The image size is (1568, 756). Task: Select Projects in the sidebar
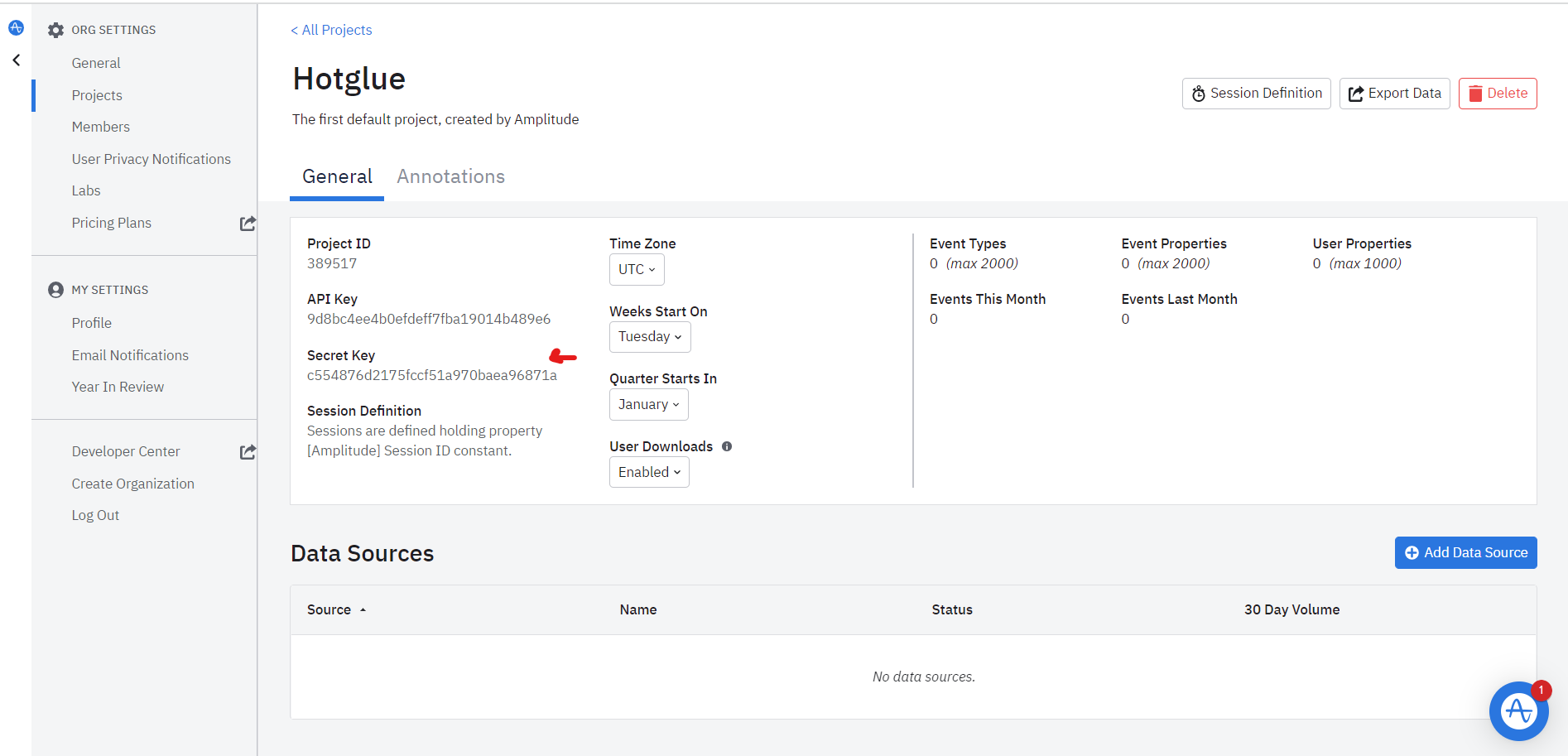[97, 95]
